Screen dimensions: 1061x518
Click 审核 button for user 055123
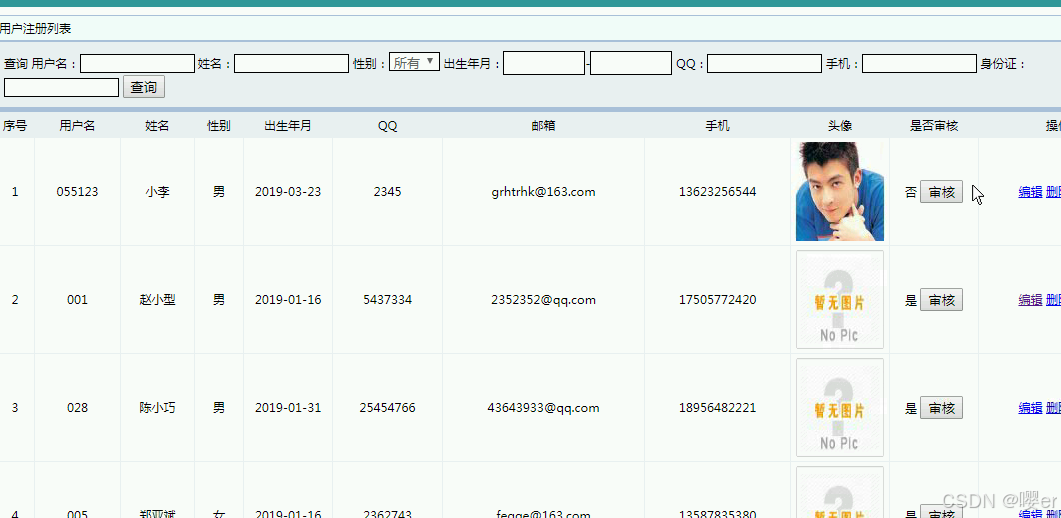click(x=941, y=192)
